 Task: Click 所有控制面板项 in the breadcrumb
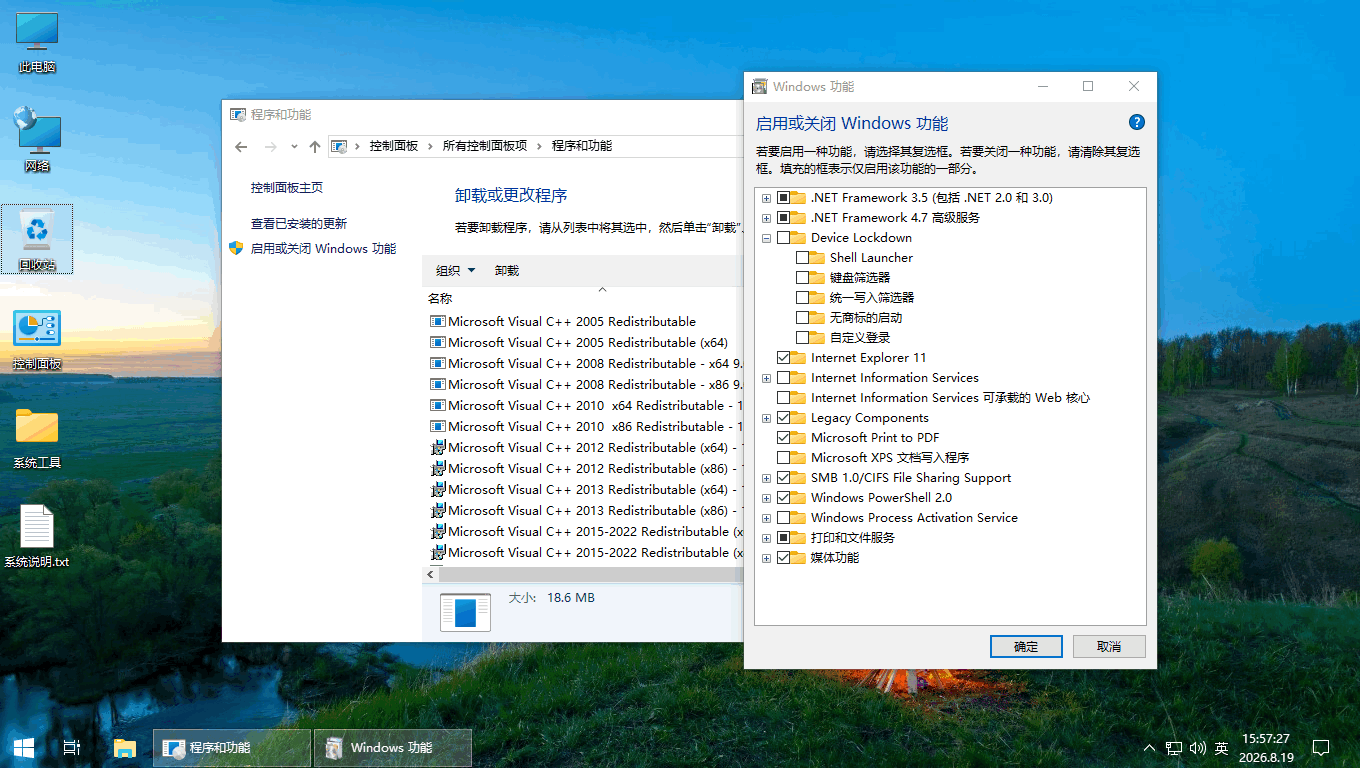[x=485, y=146]
